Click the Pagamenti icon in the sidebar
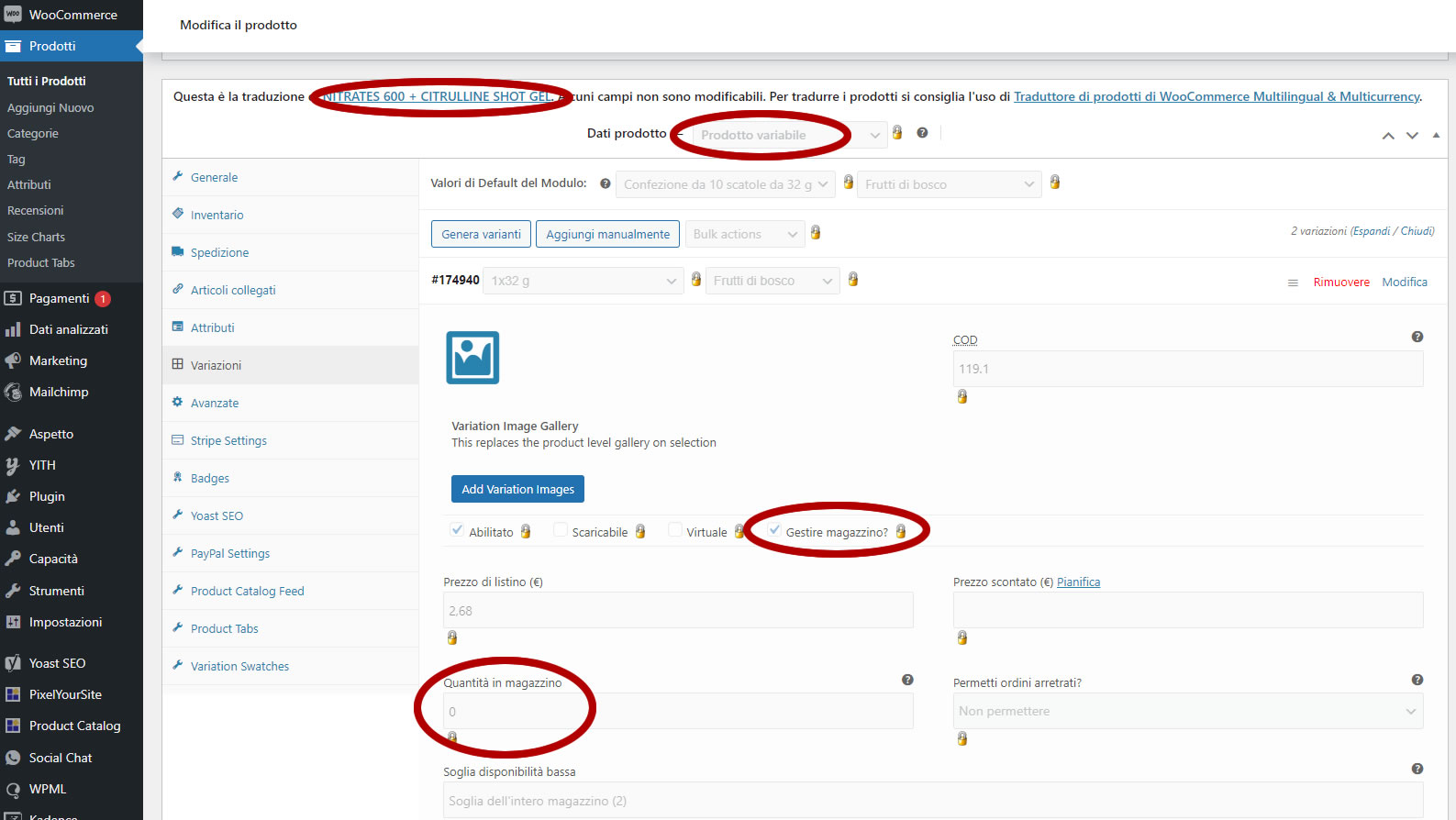This screenshot has width=1456, height=820. (13, 298)
